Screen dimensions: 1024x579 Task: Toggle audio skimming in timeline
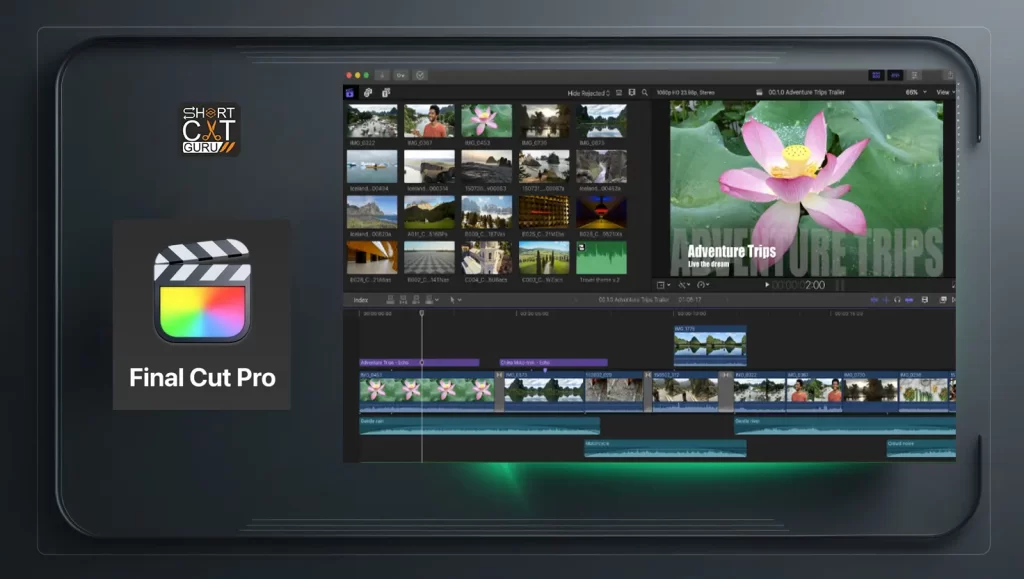pos(886,300)
